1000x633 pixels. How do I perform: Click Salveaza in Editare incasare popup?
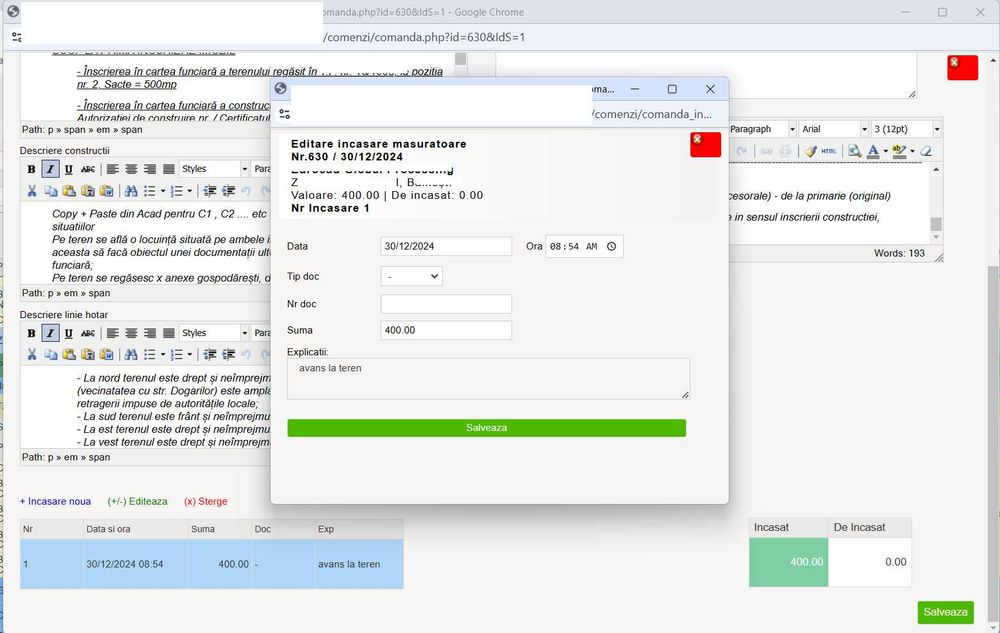point(487,428)
